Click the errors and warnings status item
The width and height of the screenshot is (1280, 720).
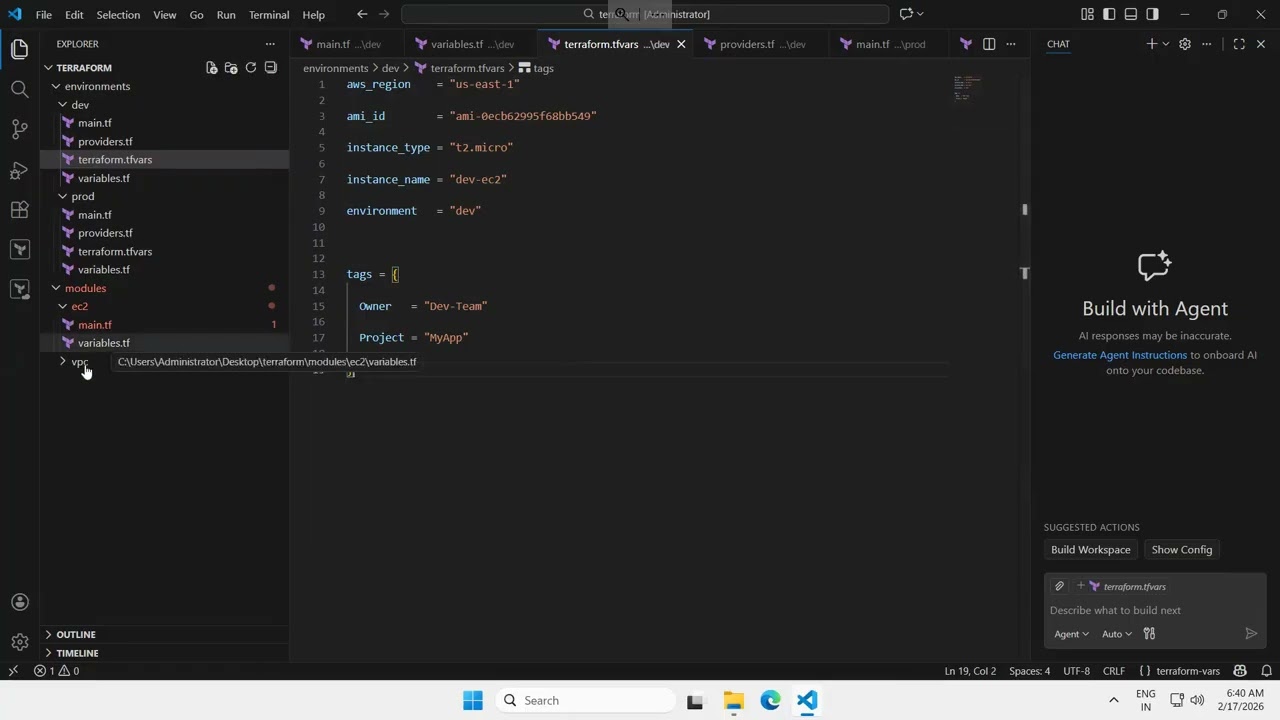click(x=57, y=671)
